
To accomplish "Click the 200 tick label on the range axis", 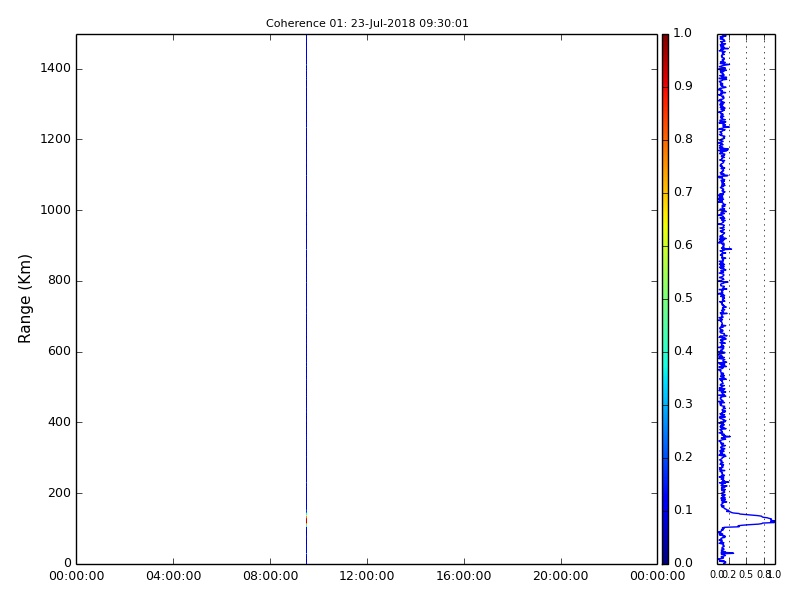I will pyautogui.click(x=59, y=493).
